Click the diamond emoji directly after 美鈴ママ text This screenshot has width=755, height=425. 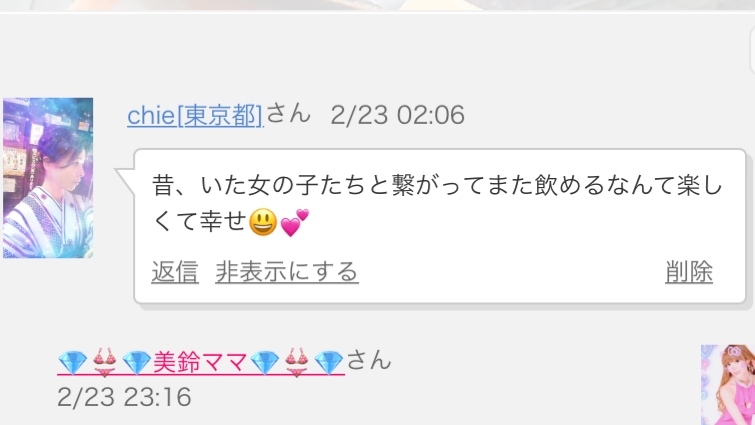(265, 362)
